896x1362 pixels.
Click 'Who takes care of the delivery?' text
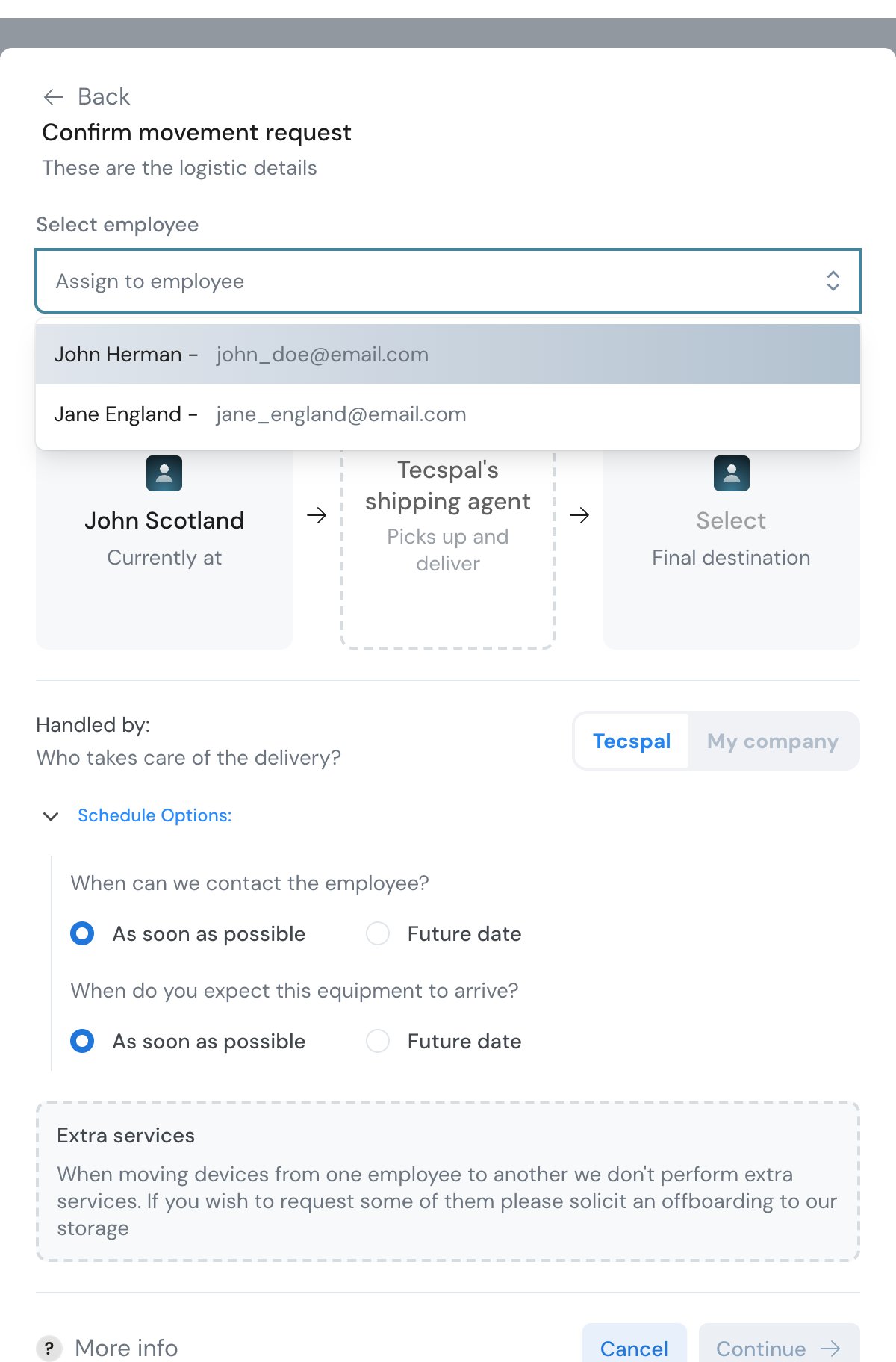(188, 757)
